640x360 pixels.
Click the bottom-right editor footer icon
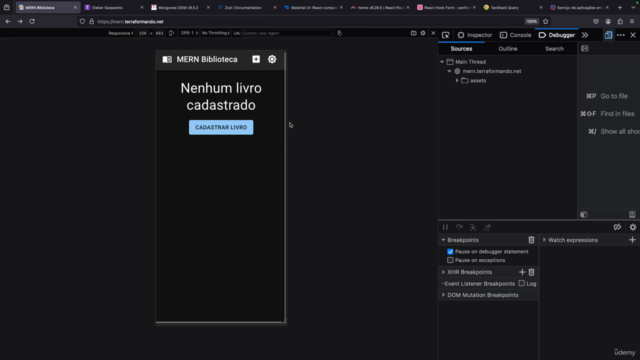[632, 215]
